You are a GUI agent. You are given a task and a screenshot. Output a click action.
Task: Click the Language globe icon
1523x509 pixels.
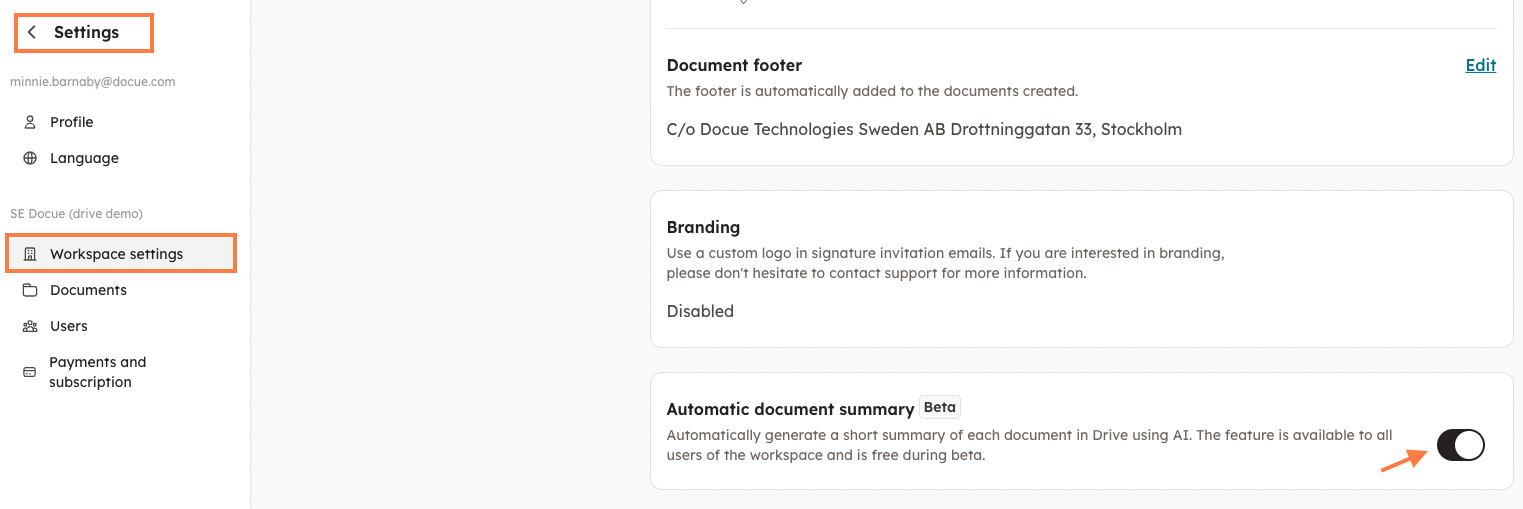click(x=30, y=158)
